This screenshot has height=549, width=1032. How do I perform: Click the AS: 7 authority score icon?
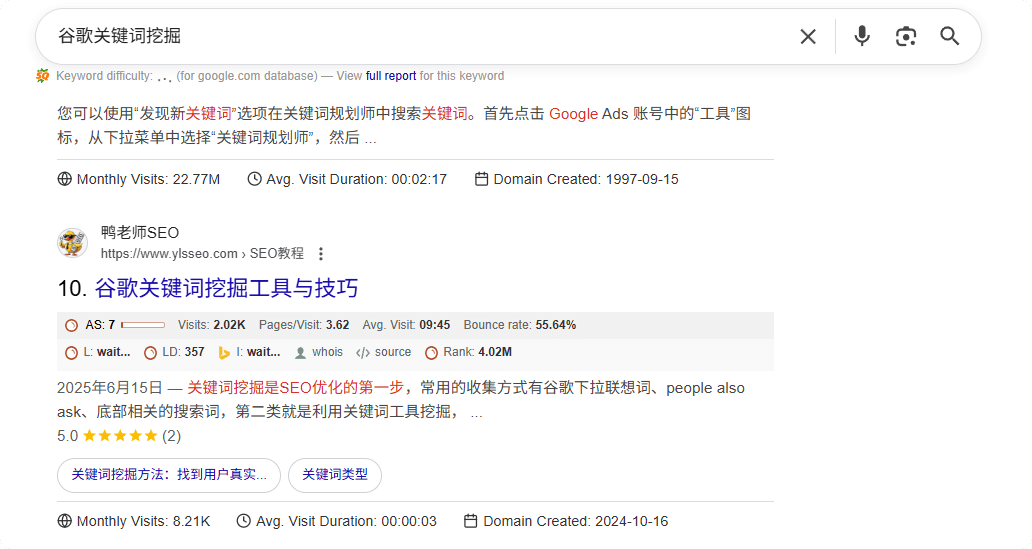[x=71, y=325]
